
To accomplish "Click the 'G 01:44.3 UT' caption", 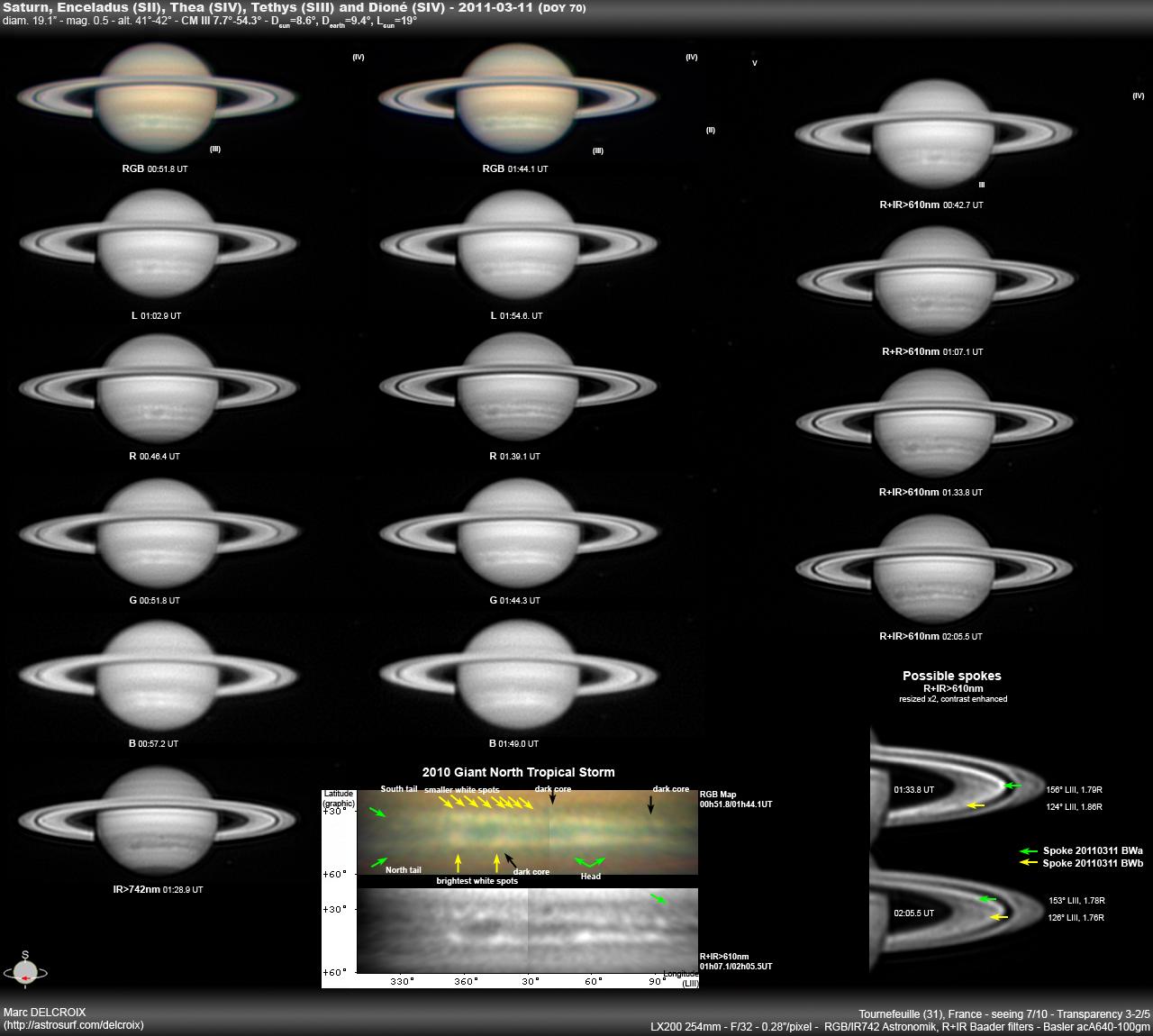I will [x=514, y=600].
